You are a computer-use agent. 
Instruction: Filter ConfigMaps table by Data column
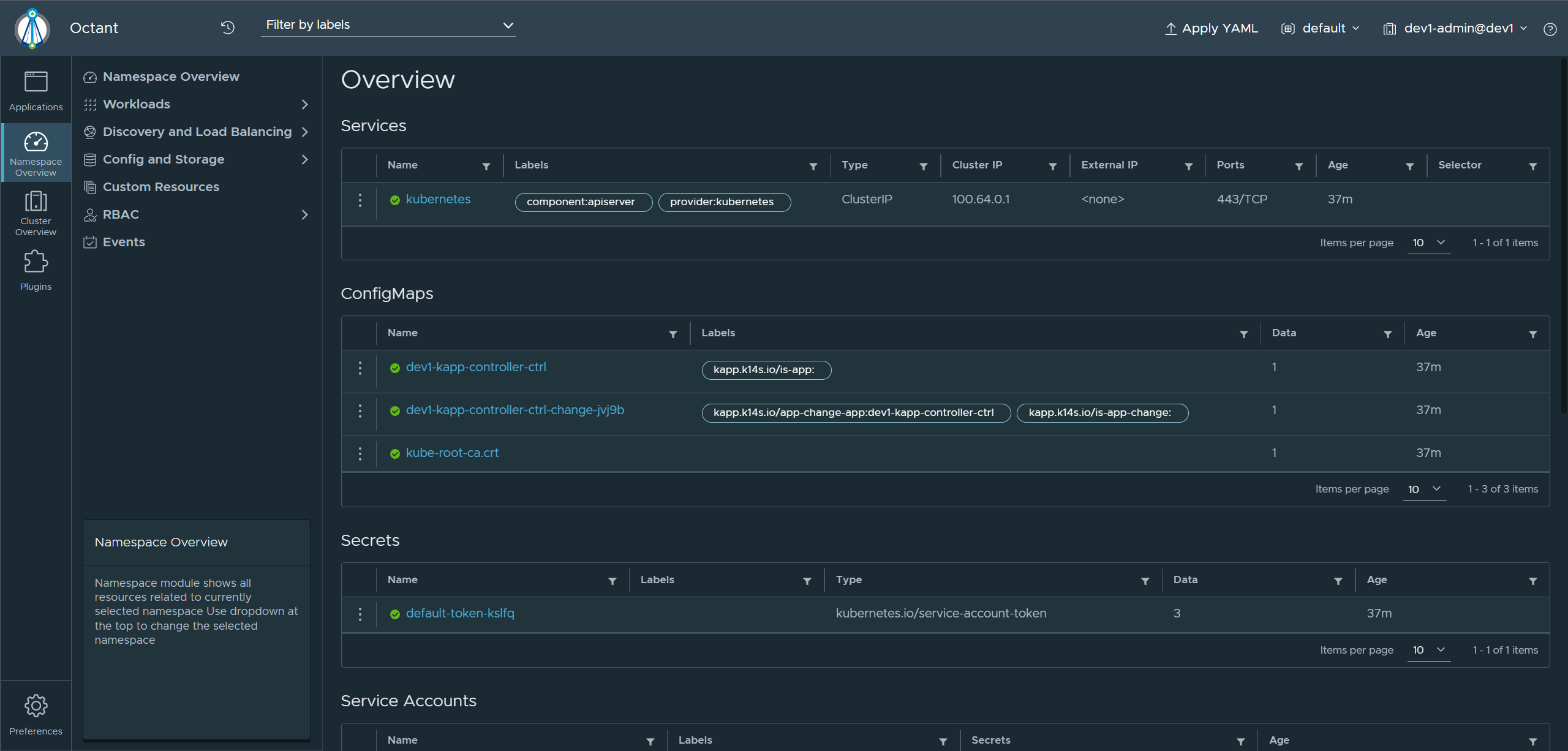pos(1388,334)
